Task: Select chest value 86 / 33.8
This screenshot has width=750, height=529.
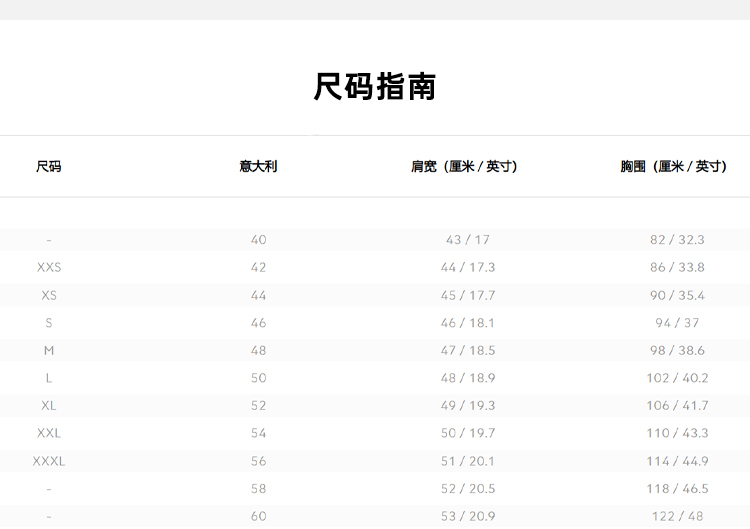Action: pyautogui.click(x=677, y=268)
